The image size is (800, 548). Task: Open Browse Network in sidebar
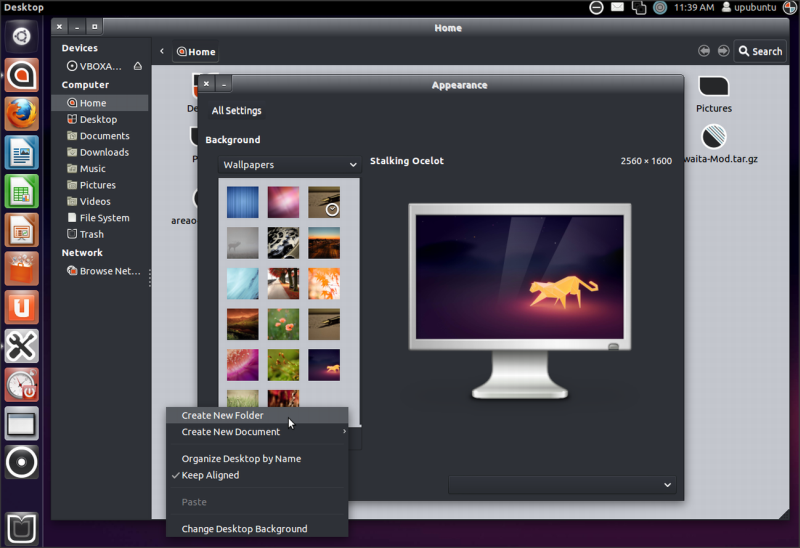coord(100,271)
